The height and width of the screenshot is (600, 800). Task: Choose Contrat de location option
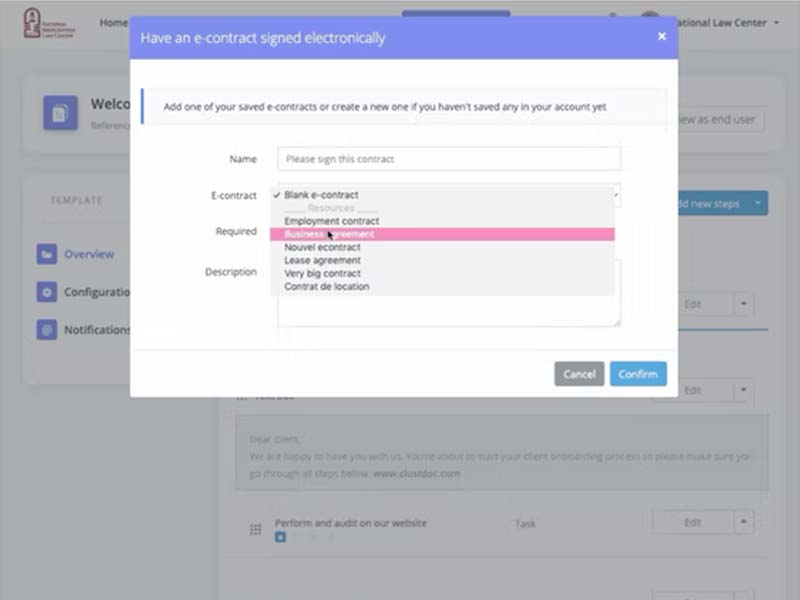point(326,286)
